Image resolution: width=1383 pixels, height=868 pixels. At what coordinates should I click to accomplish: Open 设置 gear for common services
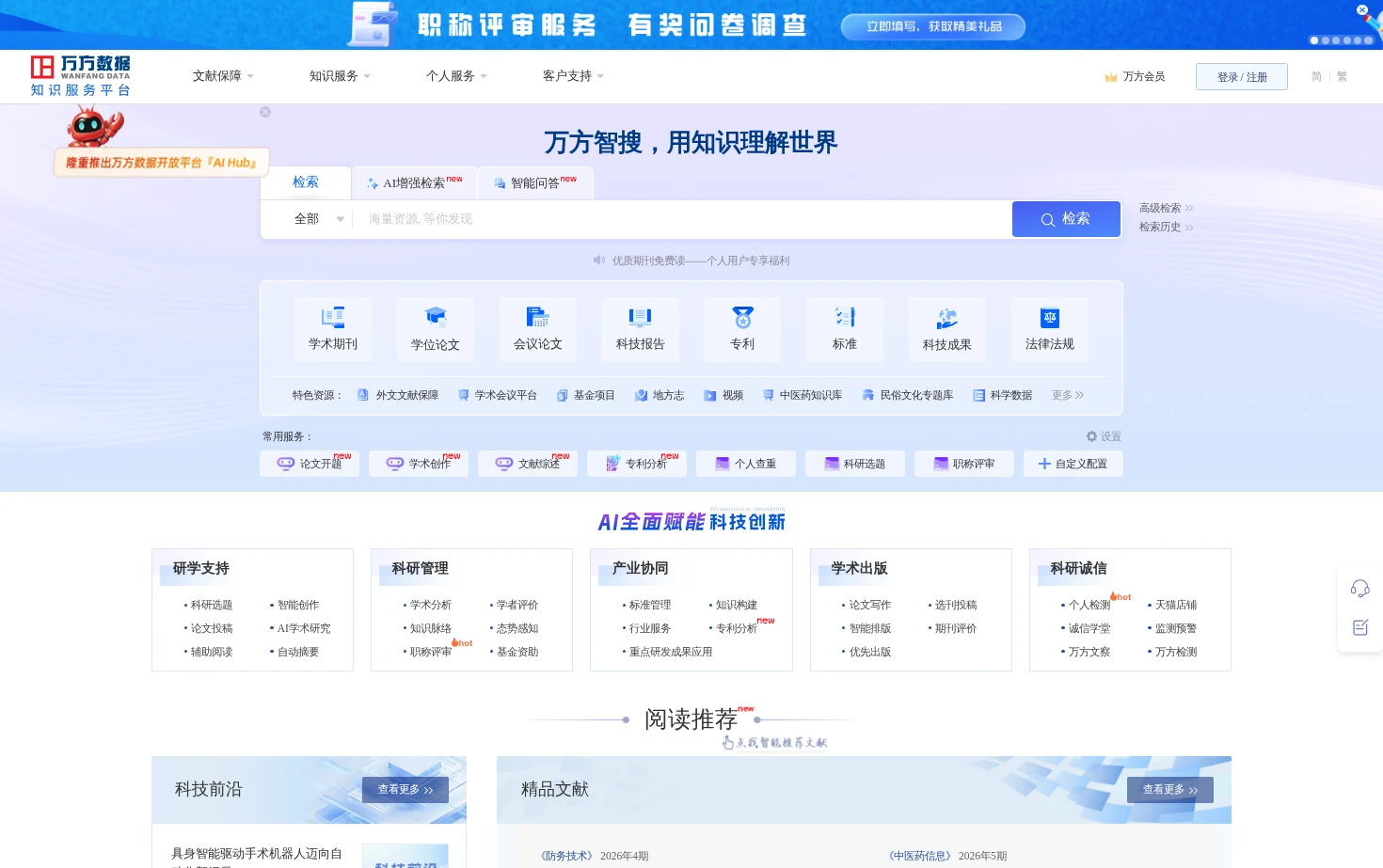click(1104, 436)
